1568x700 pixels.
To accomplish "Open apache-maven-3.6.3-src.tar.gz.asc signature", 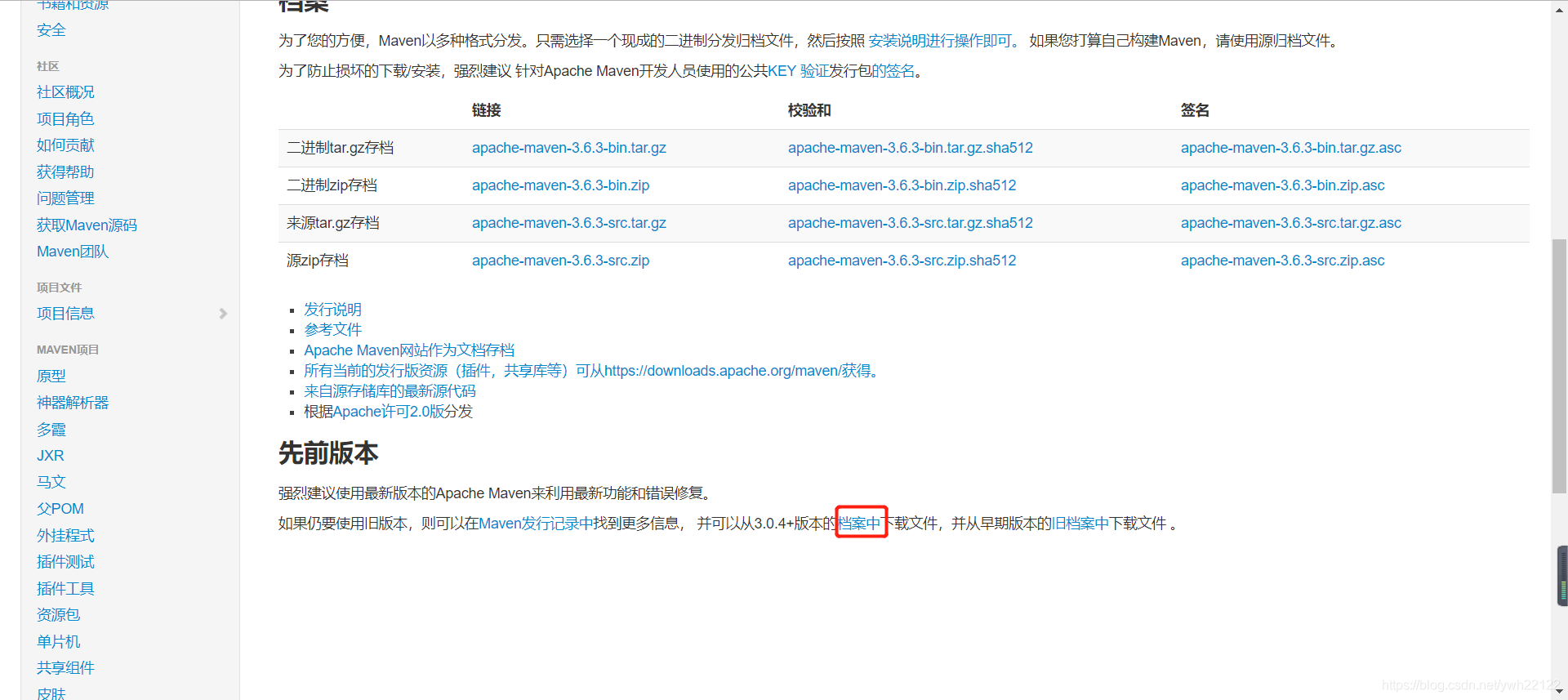I will [x=1291, y=223].
